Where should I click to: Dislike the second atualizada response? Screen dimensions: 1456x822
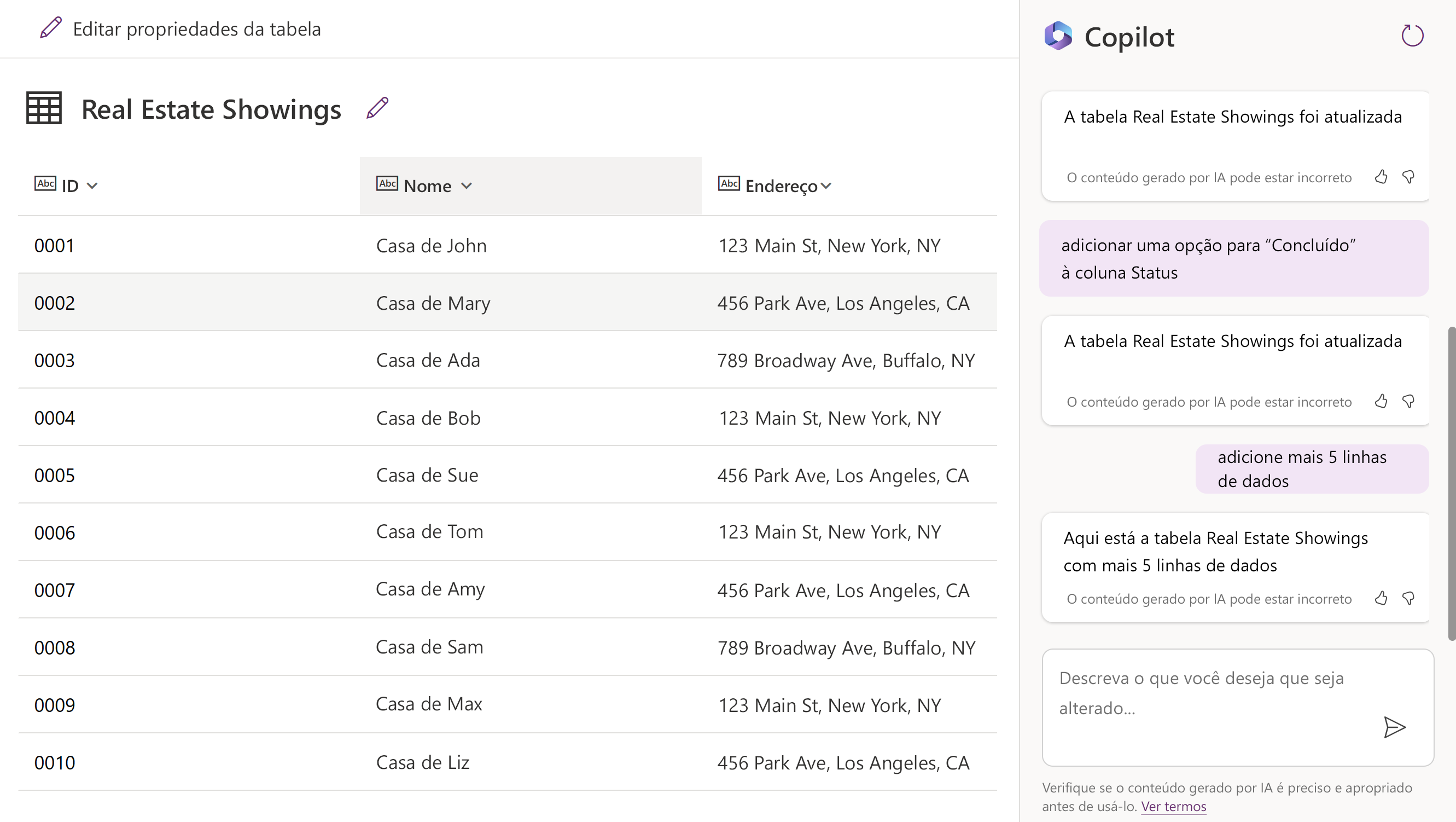1408,401
